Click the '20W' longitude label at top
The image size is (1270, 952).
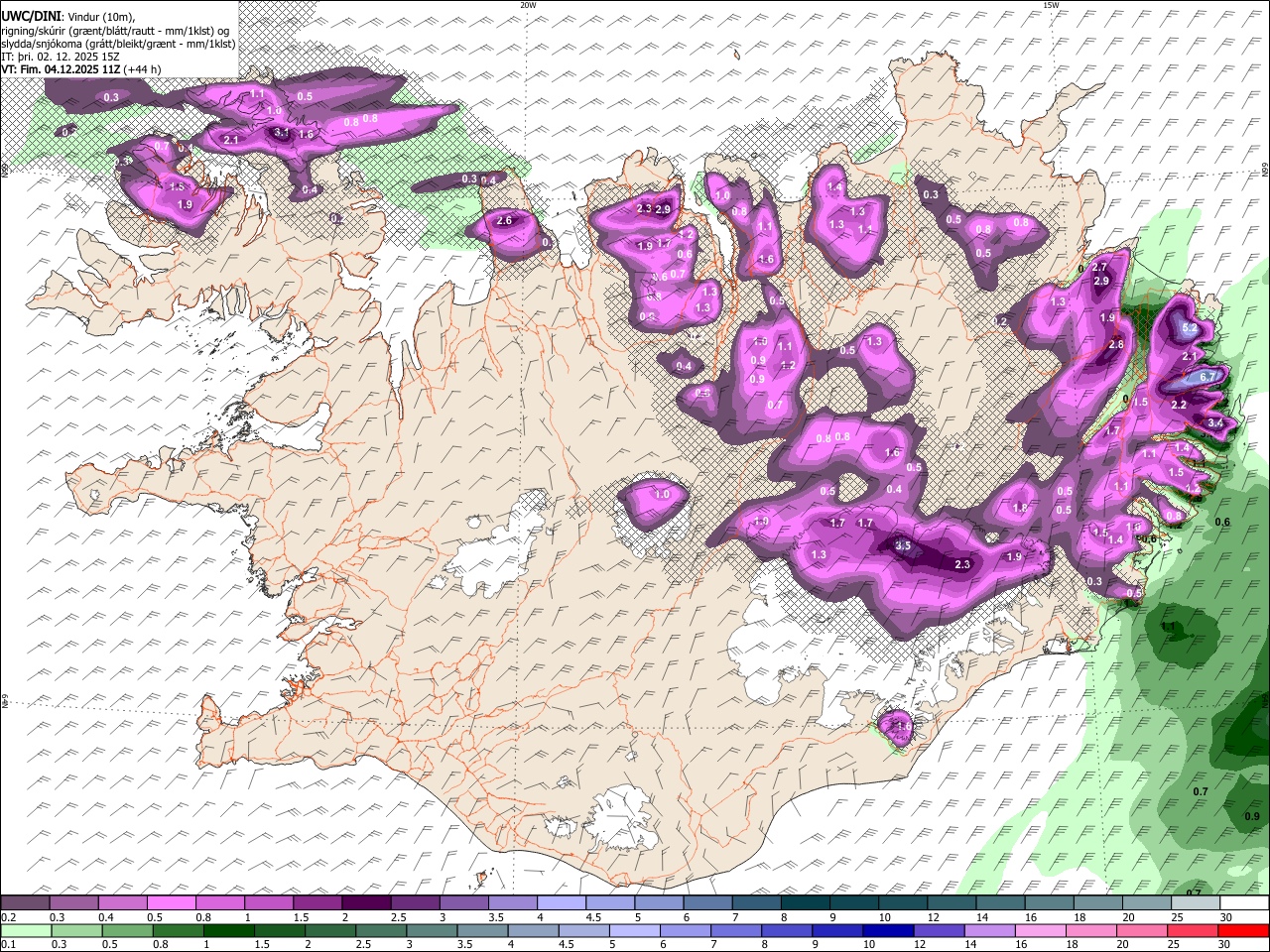pyautogui.click(x=528, y=5)
